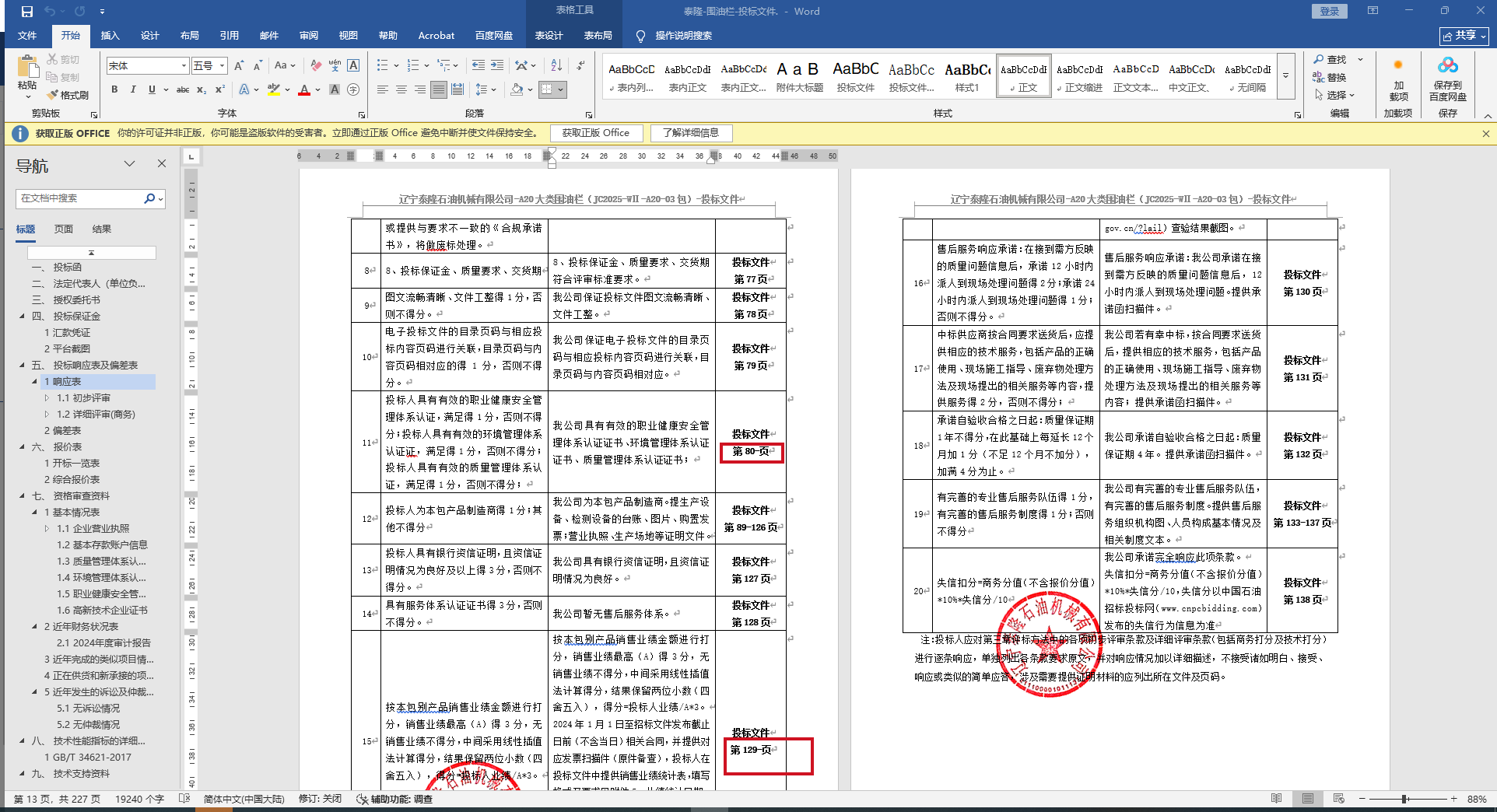The height and width of the screenshot is (812, 1497).
Task: Switch to Web Layout view in status bar
Action: [1339, 799]
